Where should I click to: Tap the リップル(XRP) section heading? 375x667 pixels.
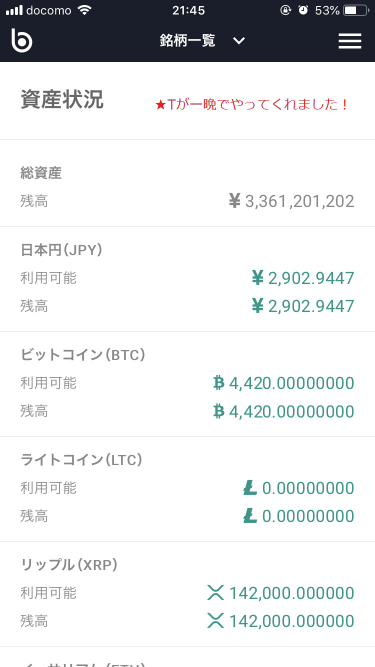pyautogui.click(x=69, y=565)
